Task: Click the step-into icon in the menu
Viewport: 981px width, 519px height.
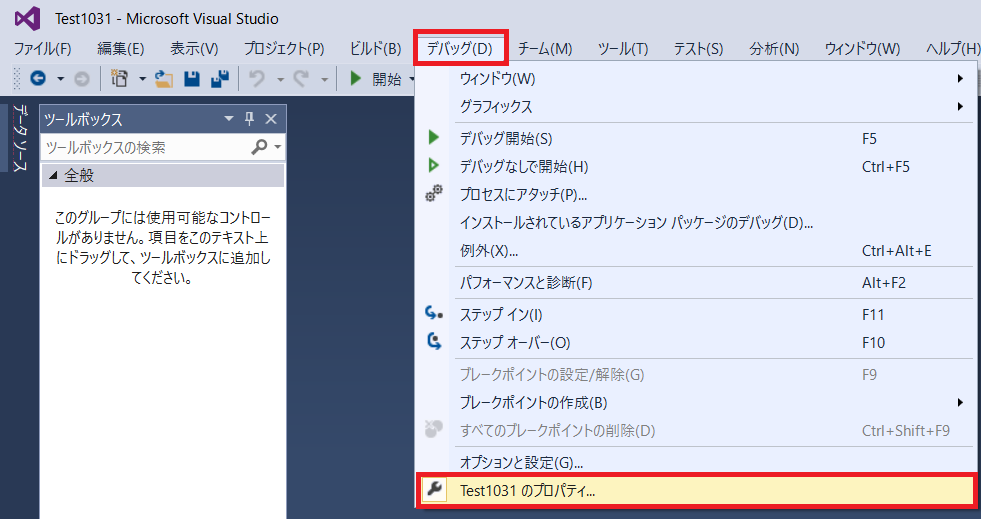Action: coord(434,313)
